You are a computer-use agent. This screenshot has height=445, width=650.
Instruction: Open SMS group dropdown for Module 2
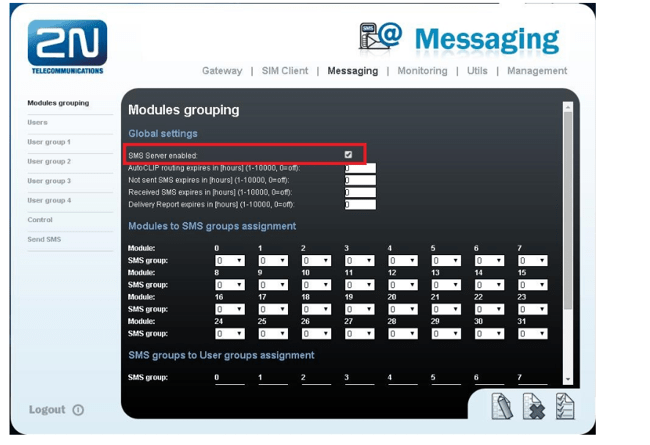click(x=316, y=260)
